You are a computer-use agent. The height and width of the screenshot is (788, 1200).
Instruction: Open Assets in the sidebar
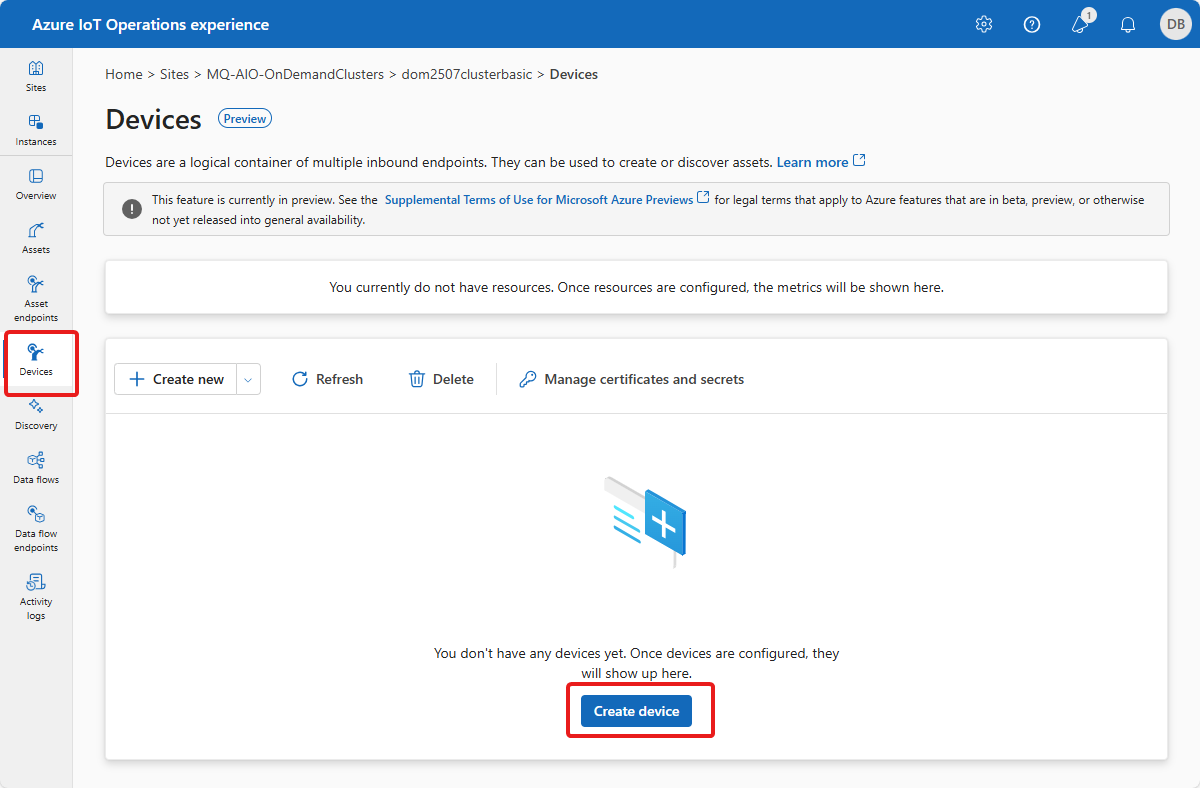(36, 238)
